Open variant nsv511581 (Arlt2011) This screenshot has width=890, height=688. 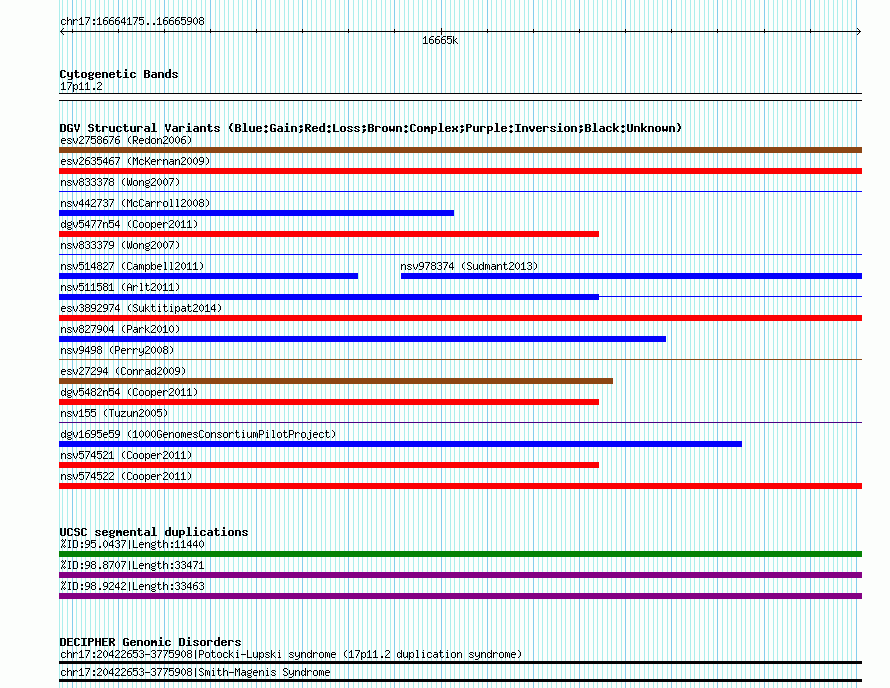[120, 287]
